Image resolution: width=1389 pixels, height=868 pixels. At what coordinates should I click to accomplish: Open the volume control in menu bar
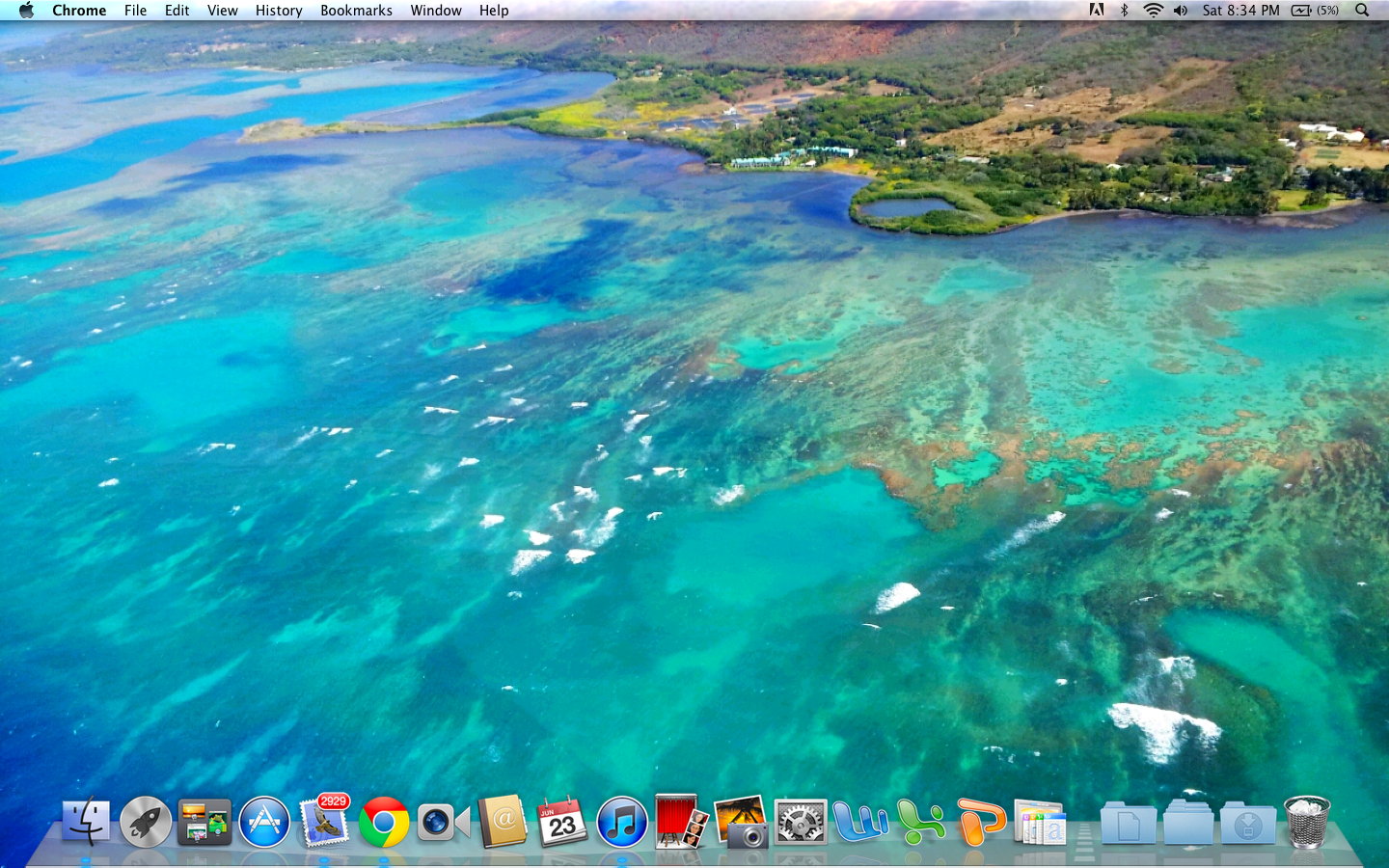(x=1181, y=11)
